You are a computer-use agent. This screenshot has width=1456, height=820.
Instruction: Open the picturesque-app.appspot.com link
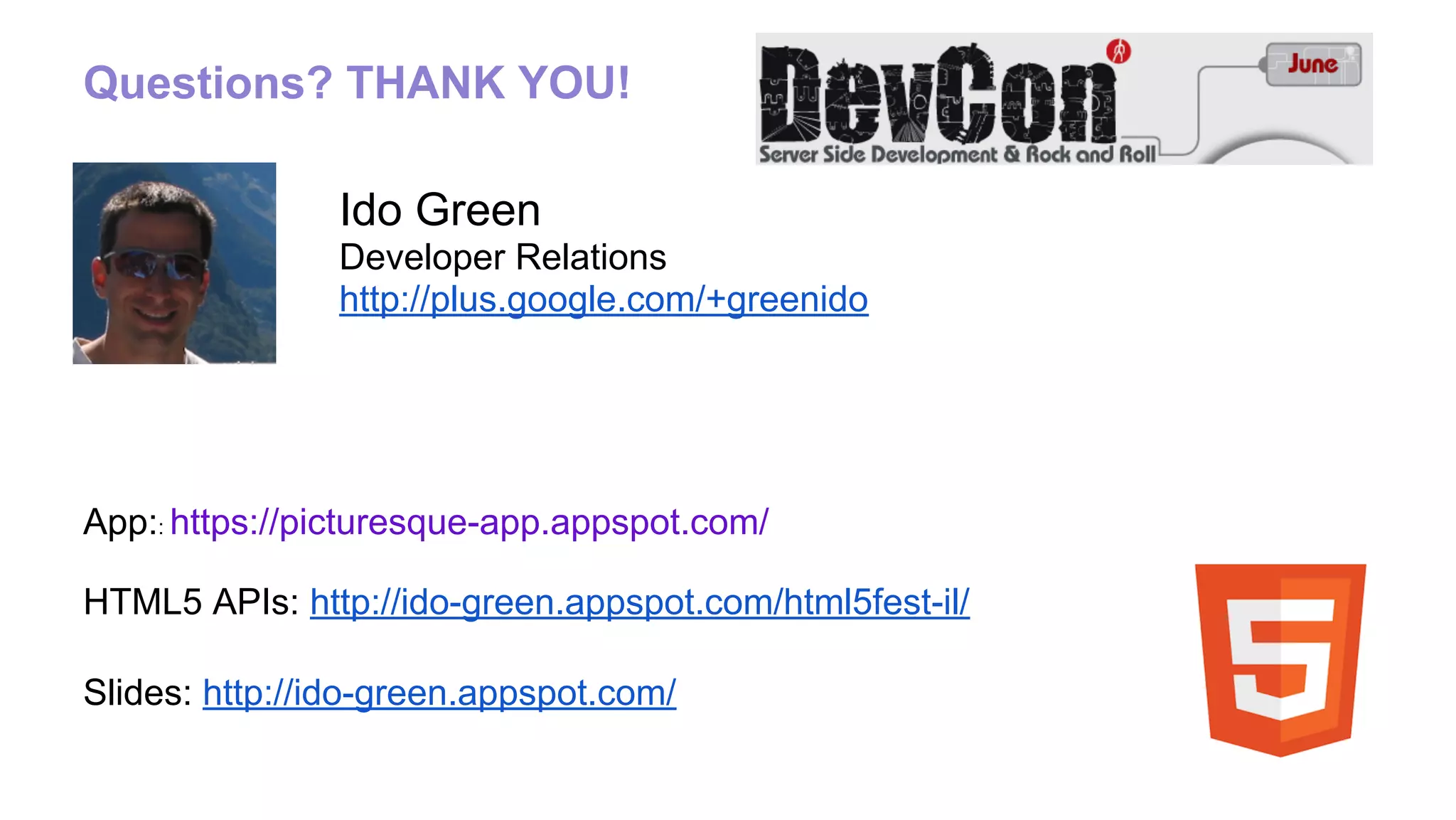pos(469,522)
